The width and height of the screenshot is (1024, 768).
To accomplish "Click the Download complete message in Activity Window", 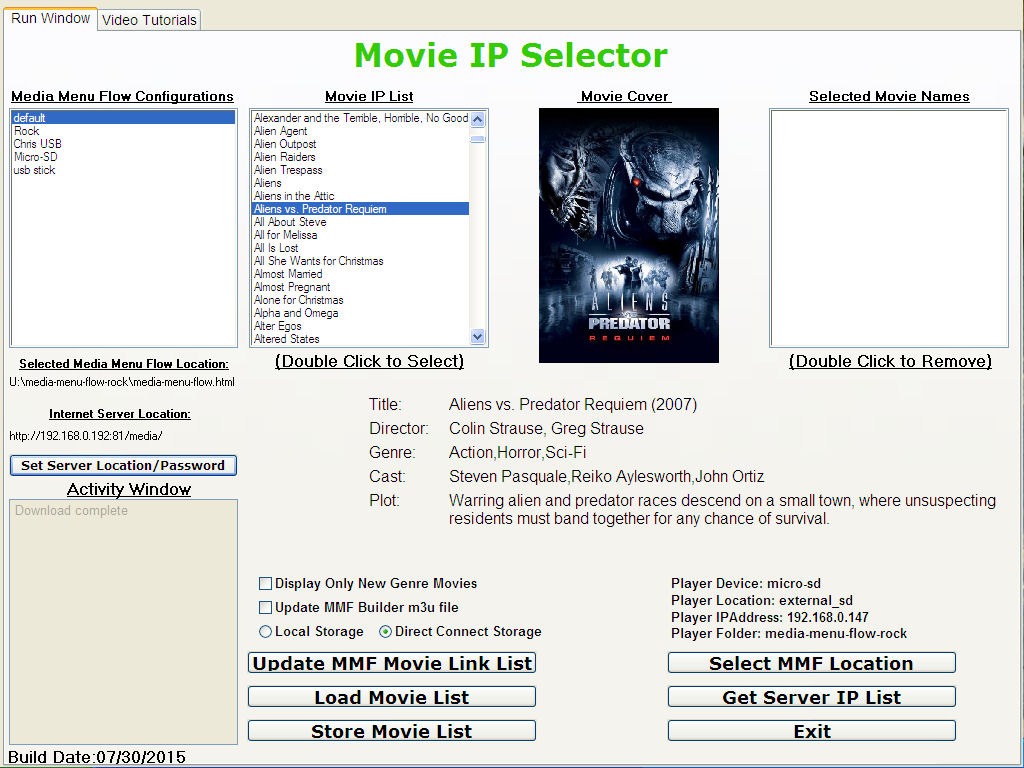I will point(71,511).
